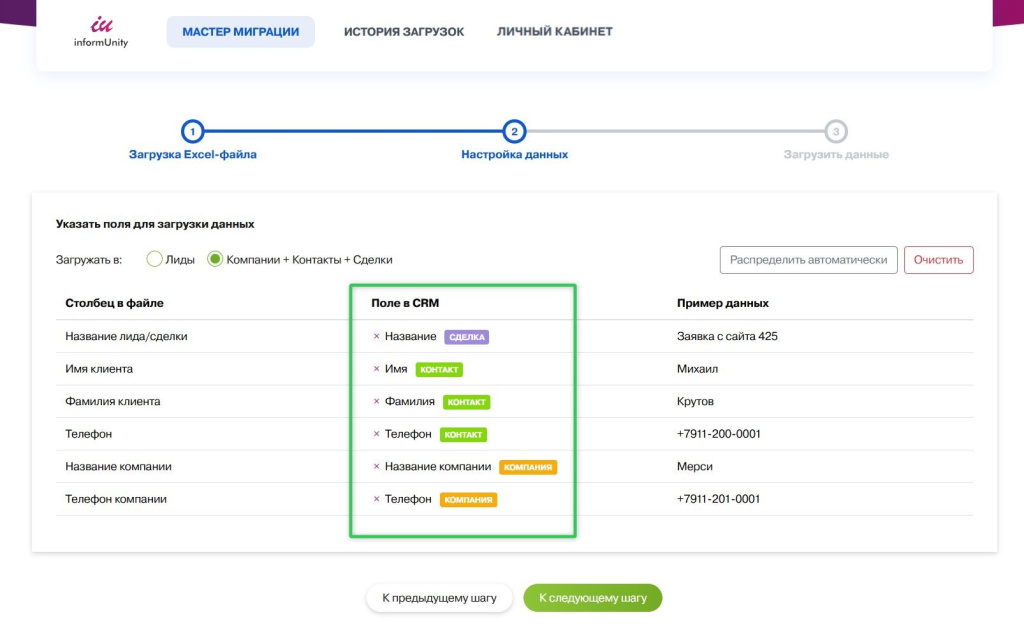1024x631 pixels.
Task: Click step 1 Загрузка Excel-файла circle
Action: coord(192,131)
